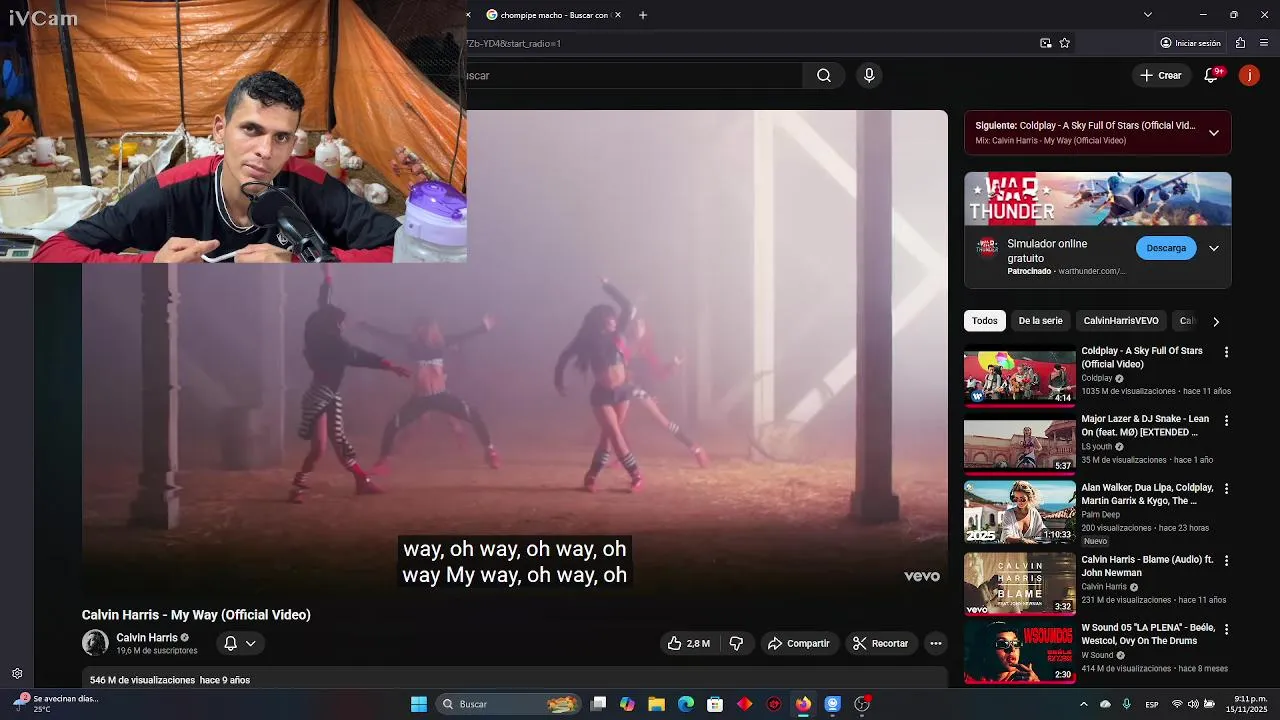Open more actions ellipsis under the video

tap(936, 643)
